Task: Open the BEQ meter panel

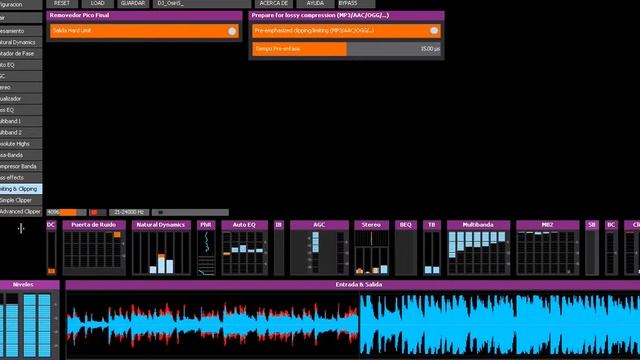Action: [x=406, y=248]
